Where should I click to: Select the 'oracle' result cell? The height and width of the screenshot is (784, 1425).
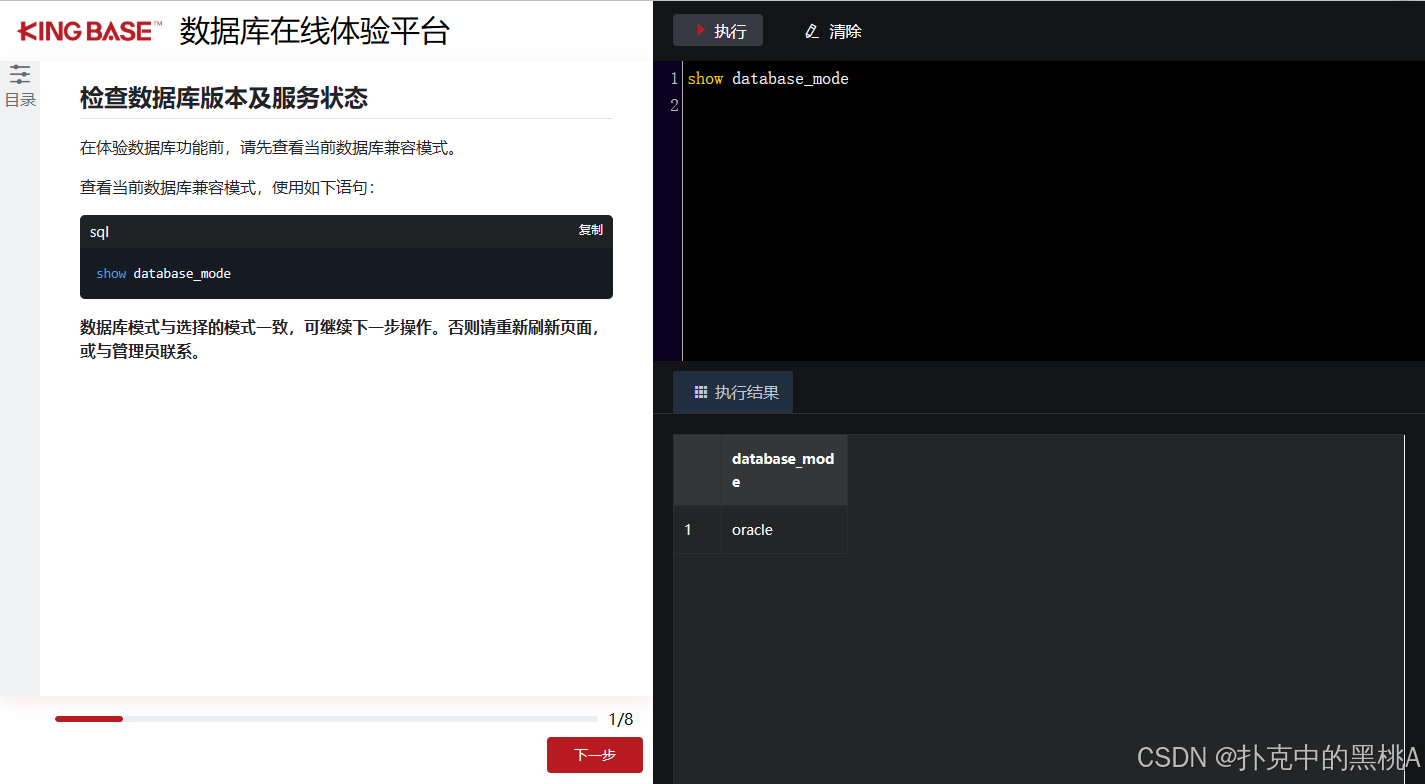(784, 529)
